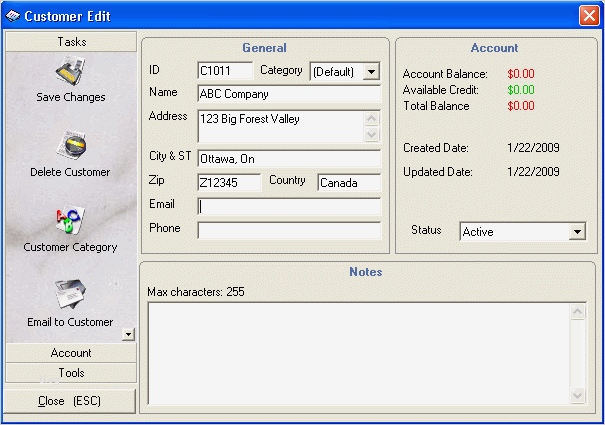
Task: Click the Delete Customer icon
Action: coord(71,146)
